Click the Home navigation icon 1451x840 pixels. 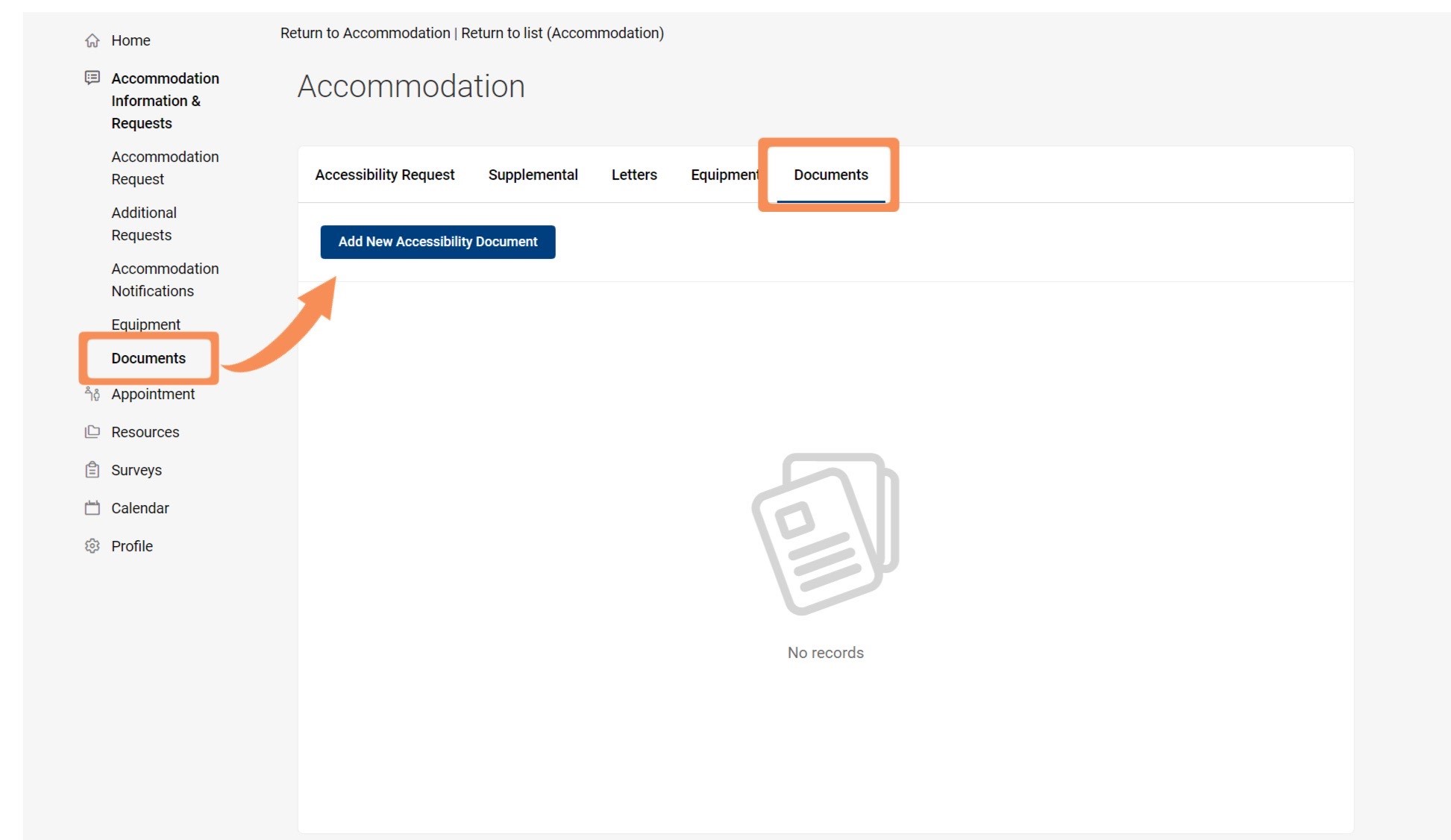click(94, 40)
